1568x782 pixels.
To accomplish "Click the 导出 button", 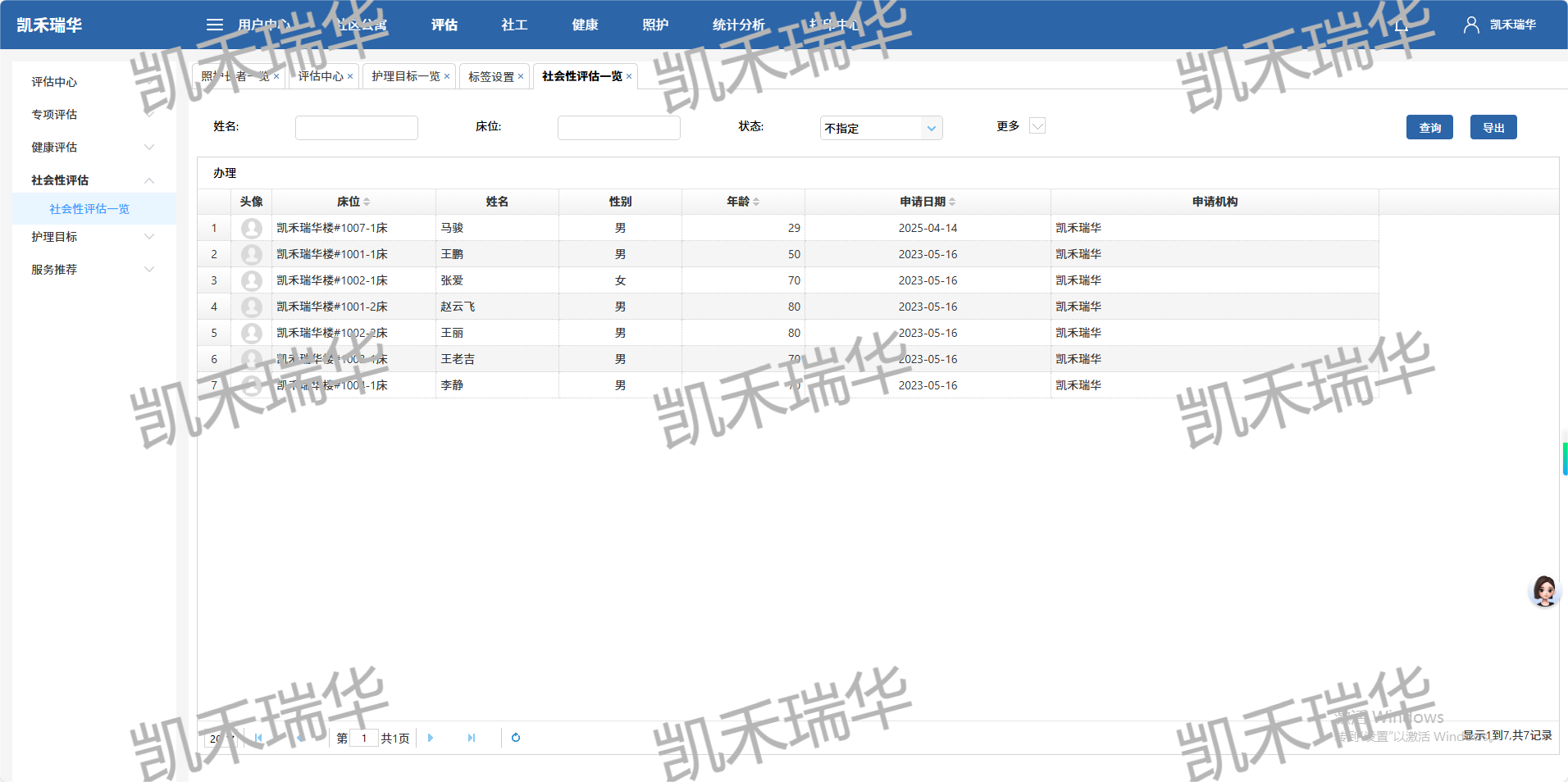I will pos(1493,127).
